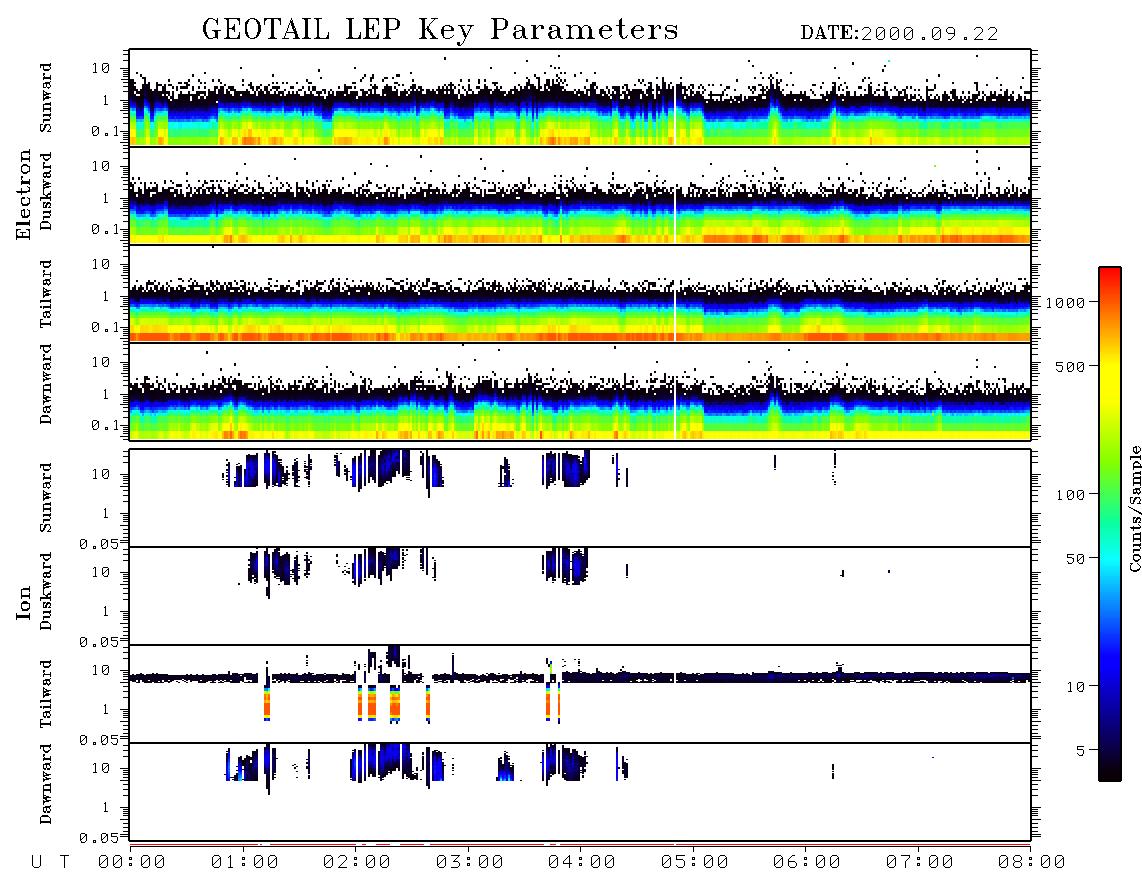This screenshot has width=1142, height=880.
Task: Click the 01:00 time tick label
Action: pyautogui.click(x=245, y=863)
